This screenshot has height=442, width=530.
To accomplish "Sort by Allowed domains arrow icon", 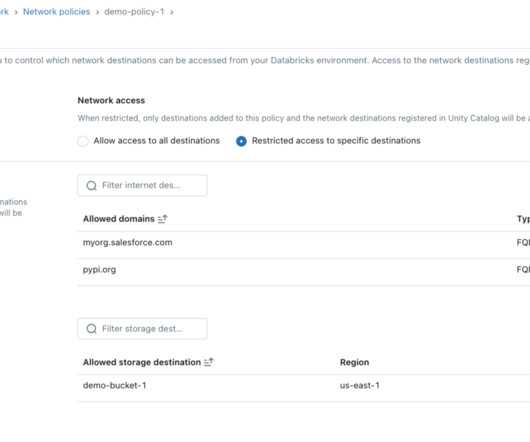I will click(163, 219).
